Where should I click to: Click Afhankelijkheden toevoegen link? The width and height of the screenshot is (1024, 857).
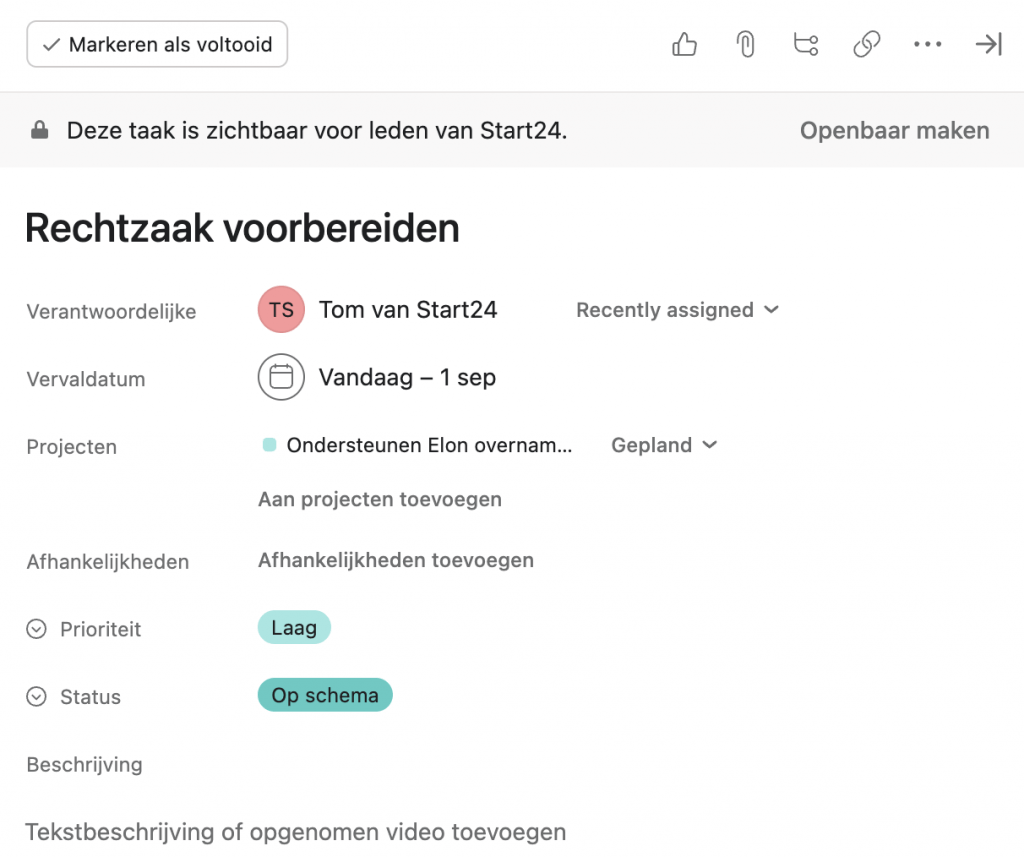396,560
